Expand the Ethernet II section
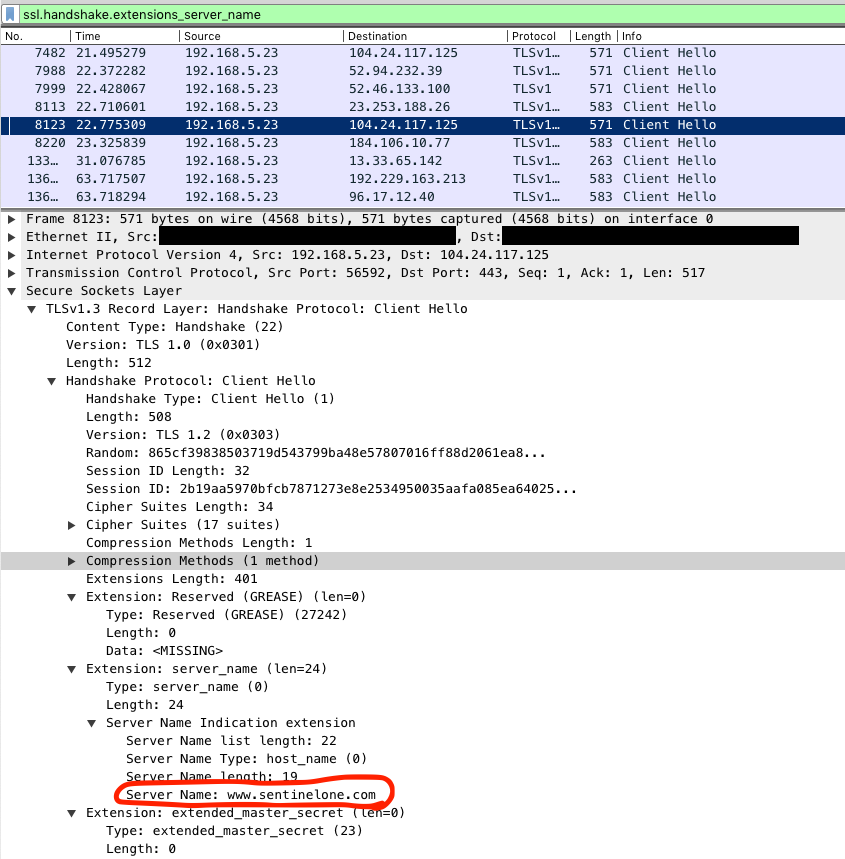This screenshot has width=845, height=859. [x=12, y=237]
